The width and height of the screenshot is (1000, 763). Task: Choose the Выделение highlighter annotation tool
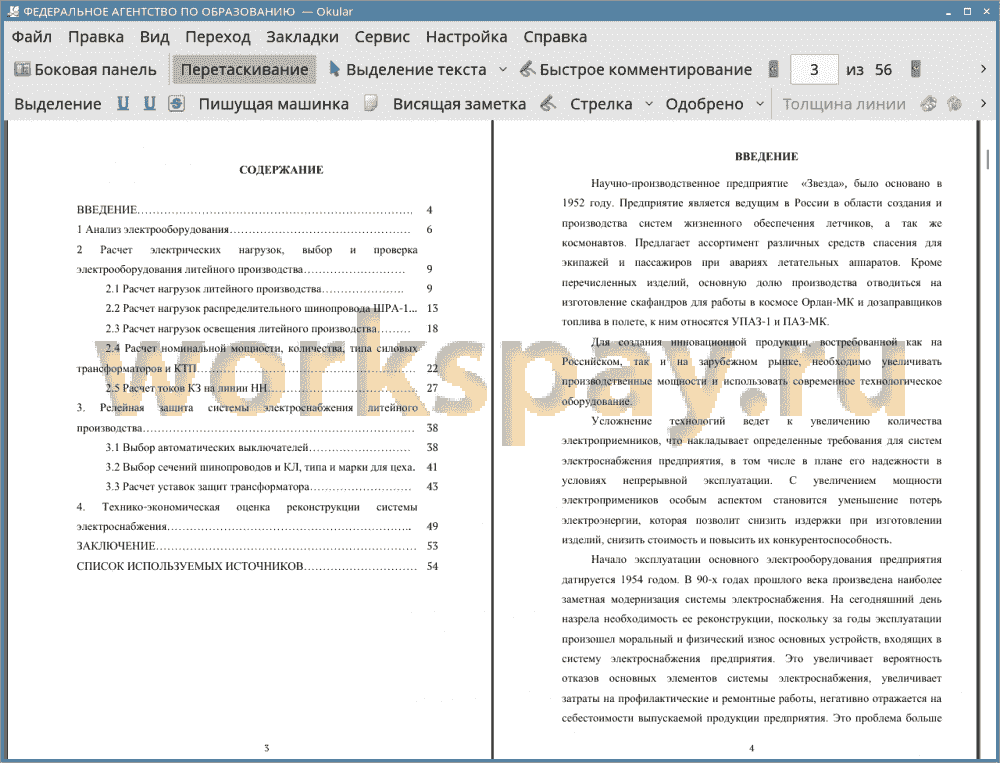pos(57,104)
